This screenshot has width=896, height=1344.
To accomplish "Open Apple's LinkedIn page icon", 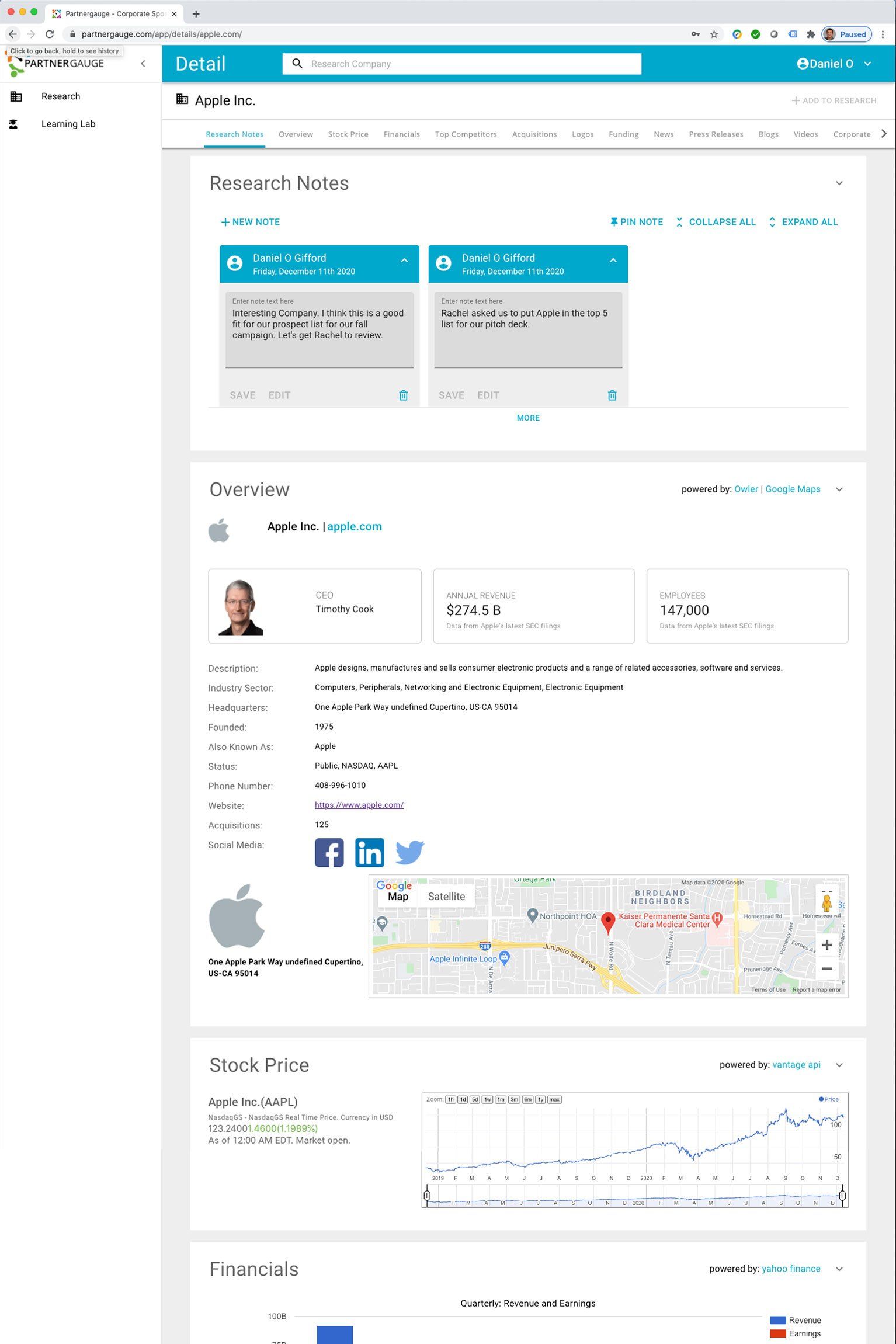I will point(370,853).
